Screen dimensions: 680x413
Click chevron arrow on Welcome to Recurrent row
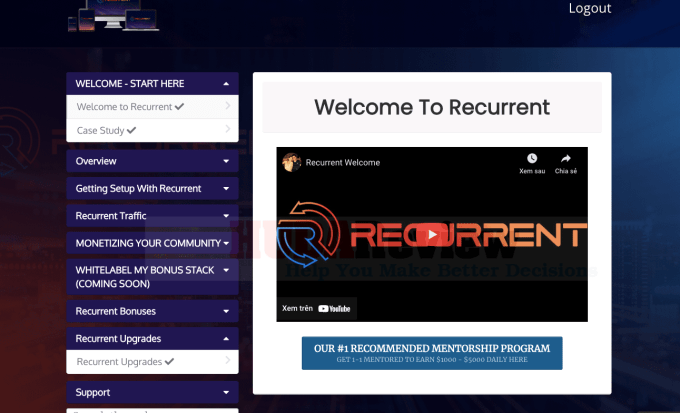click(228, 105)
